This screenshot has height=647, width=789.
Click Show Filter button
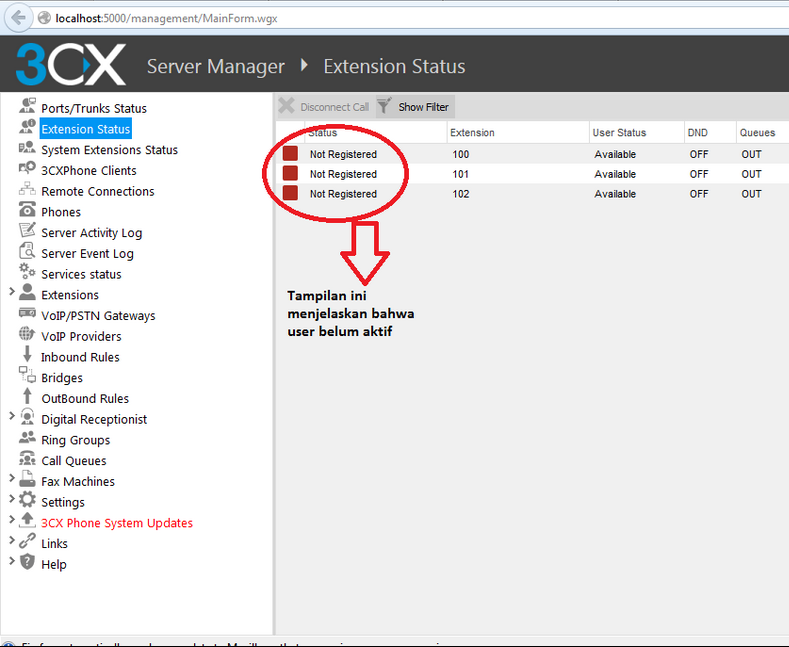point(415,107)
